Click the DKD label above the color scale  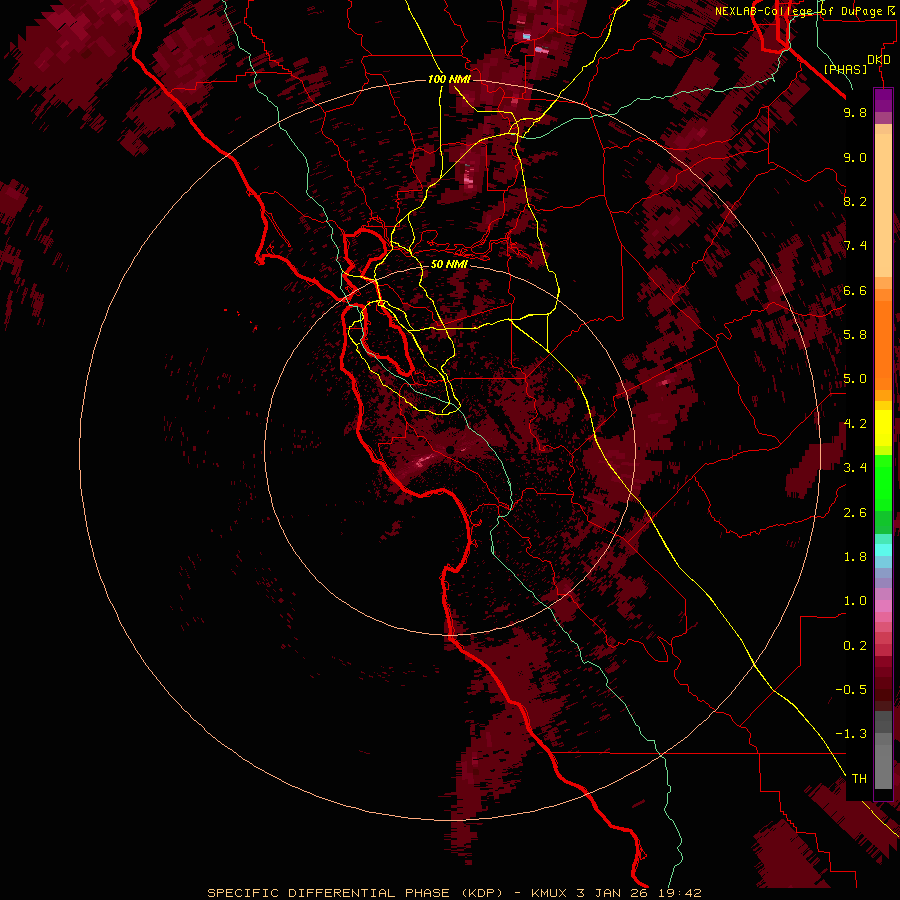tap(878, 60)
